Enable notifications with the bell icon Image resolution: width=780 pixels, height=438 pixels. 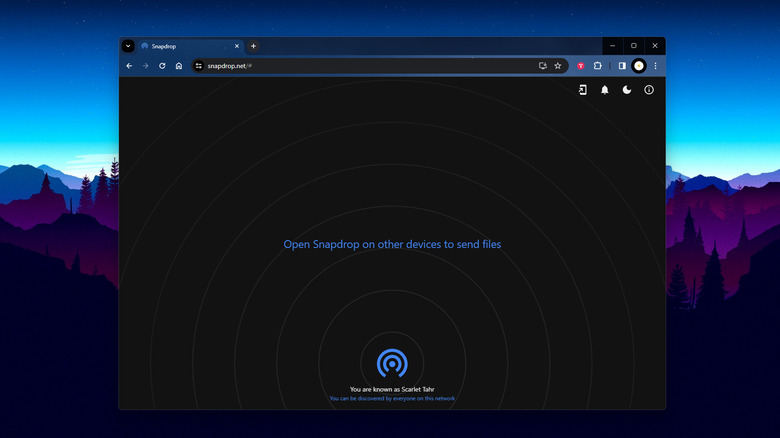(604, 90)
